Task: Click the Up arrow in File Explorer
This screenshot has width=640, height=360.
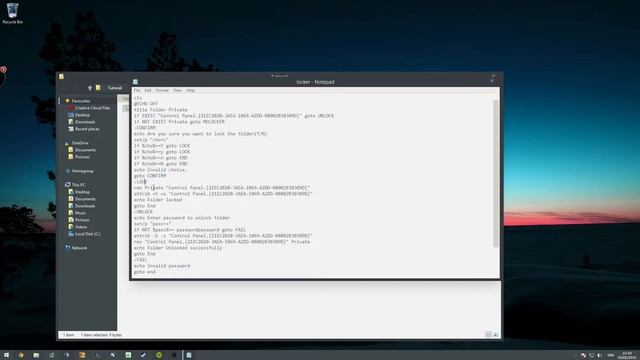Action: (x=90, y=88)
